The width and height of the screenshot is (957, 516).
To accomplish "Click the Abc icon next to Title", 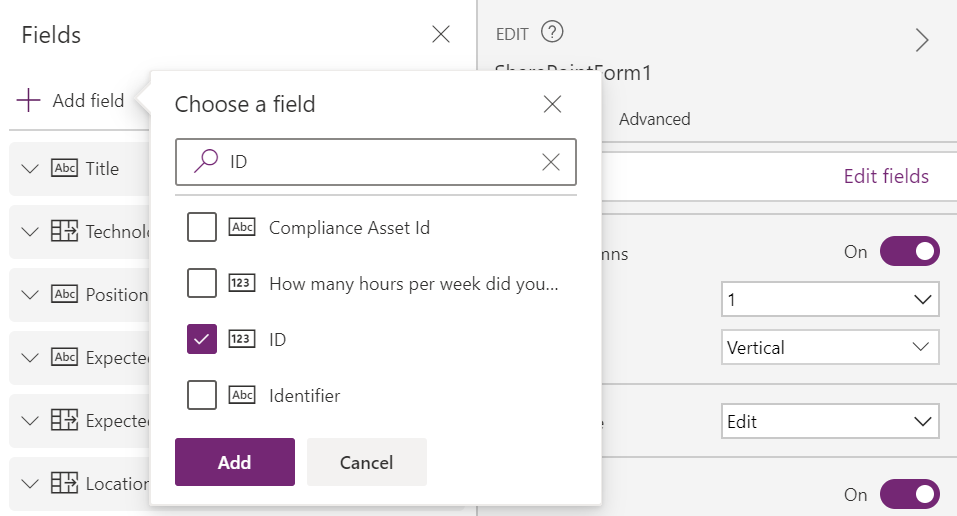I will point(65,168).
